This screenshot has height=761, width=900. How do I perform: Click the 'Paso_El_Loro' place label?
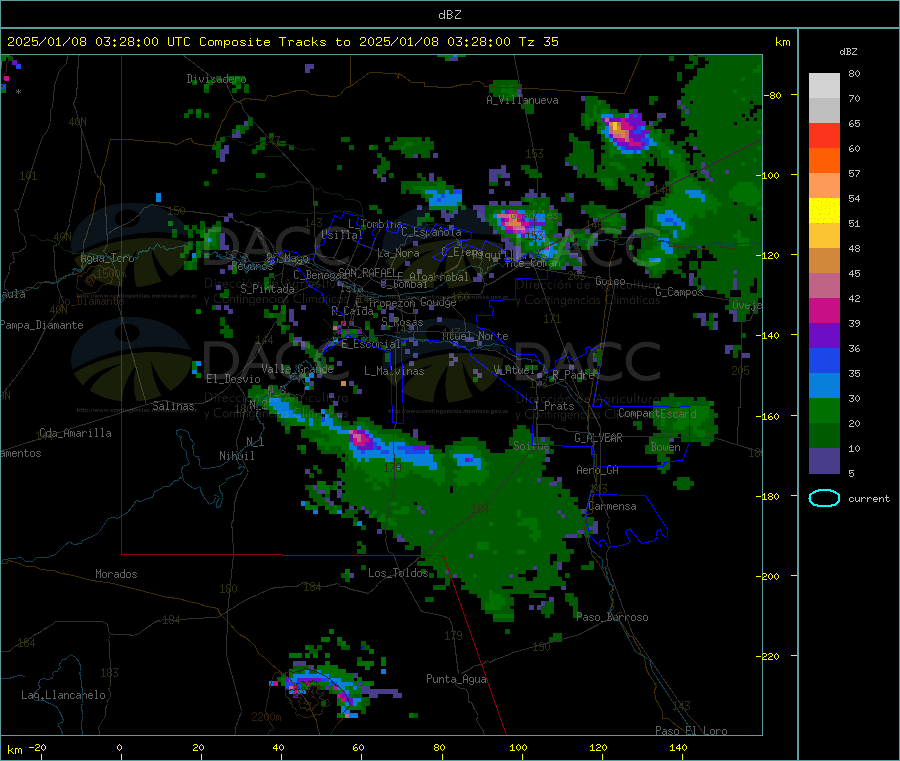point(691,731)
